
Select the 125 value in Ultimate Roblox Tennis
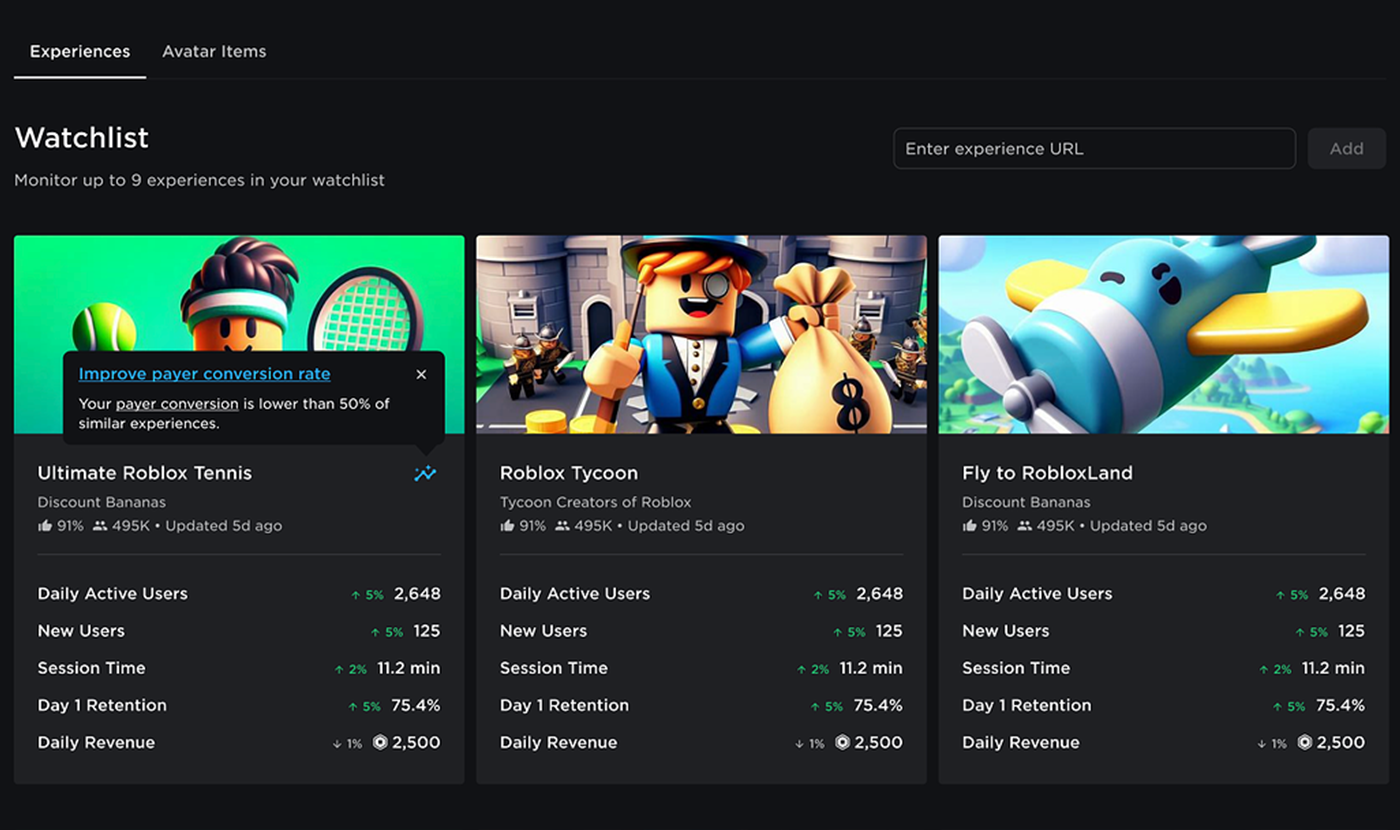pos(426,631)
